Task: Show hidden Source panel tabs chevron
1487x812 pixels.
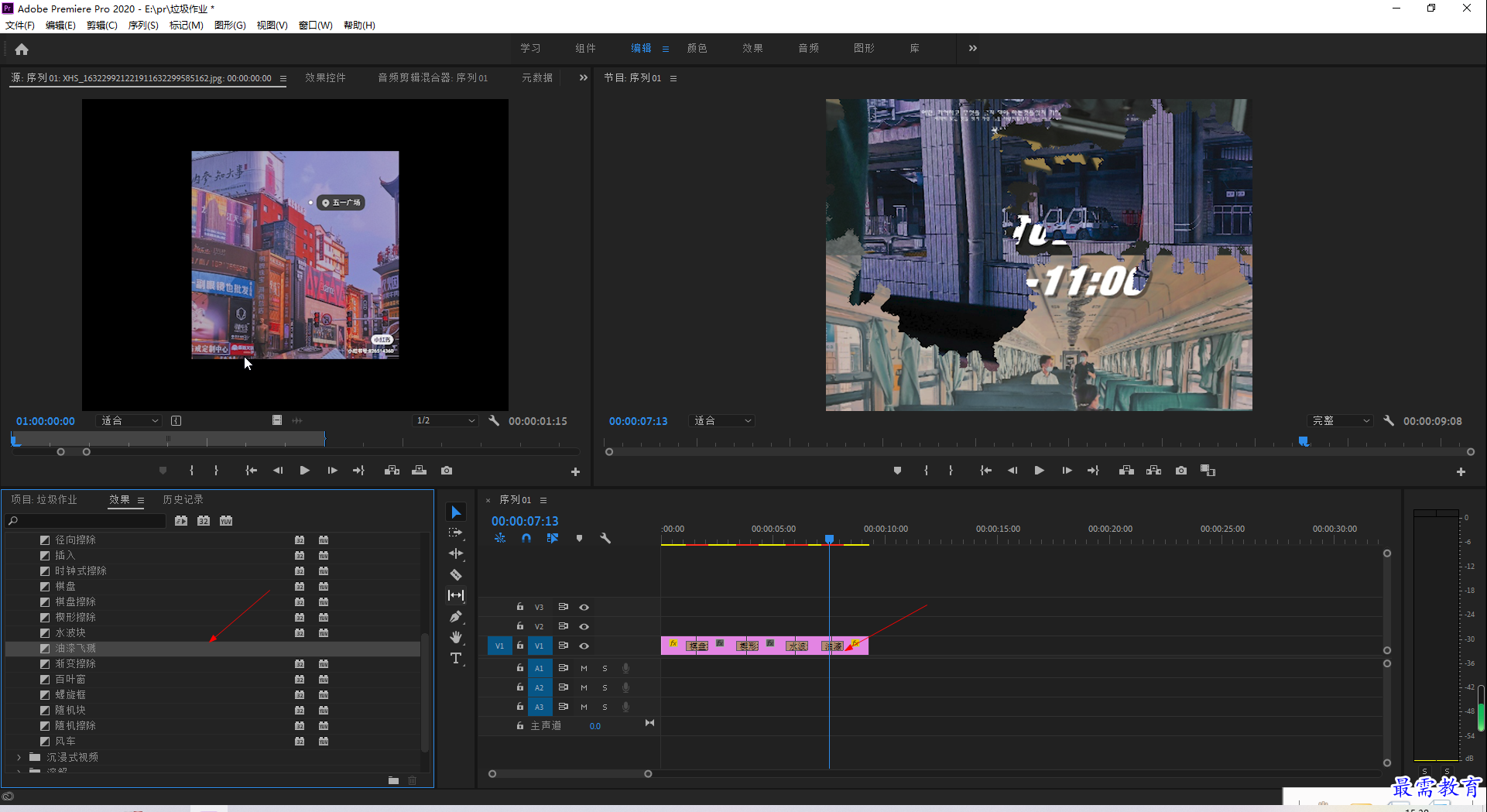Action: pos(583,77)
